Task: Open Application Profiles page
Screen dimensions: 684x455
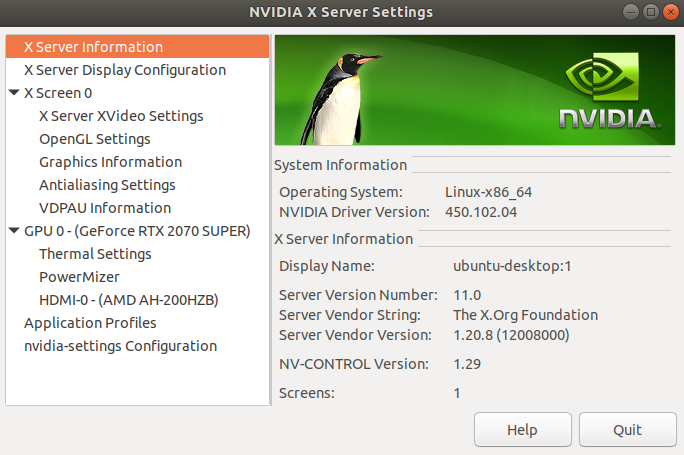Action: pos(90,323)
